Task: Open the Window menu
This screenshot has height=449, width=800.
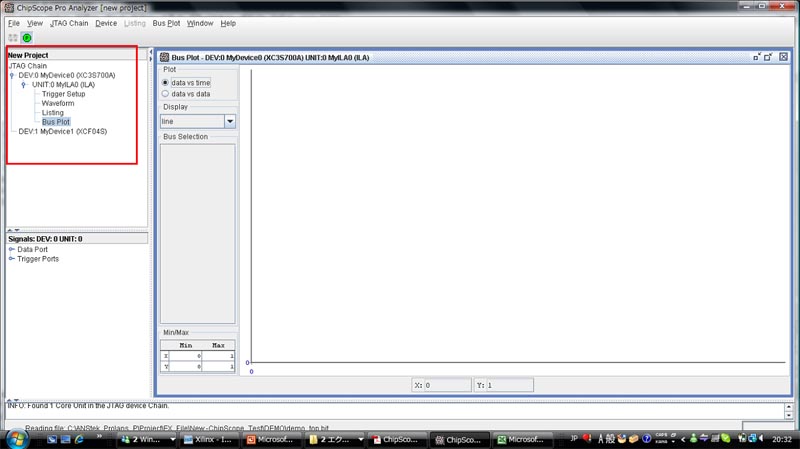Action: [x=200, y=23]
